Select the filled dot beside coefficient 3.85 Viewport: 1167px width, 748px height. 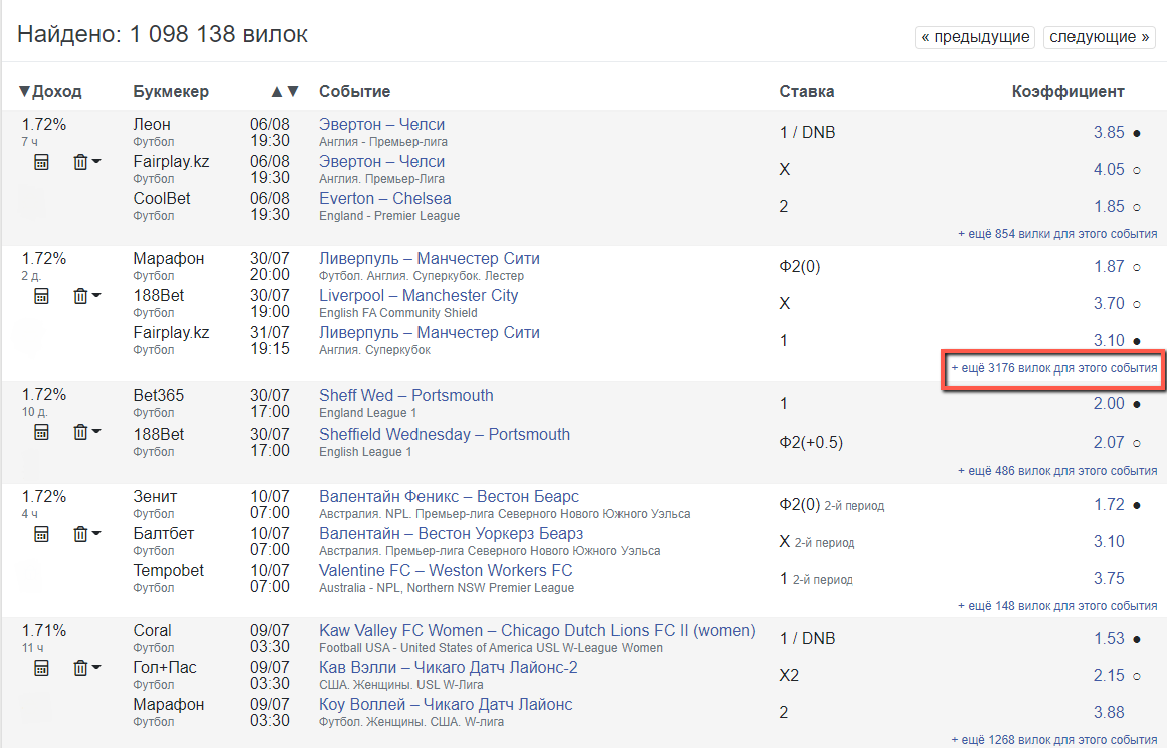click(x=1136, y=133)
